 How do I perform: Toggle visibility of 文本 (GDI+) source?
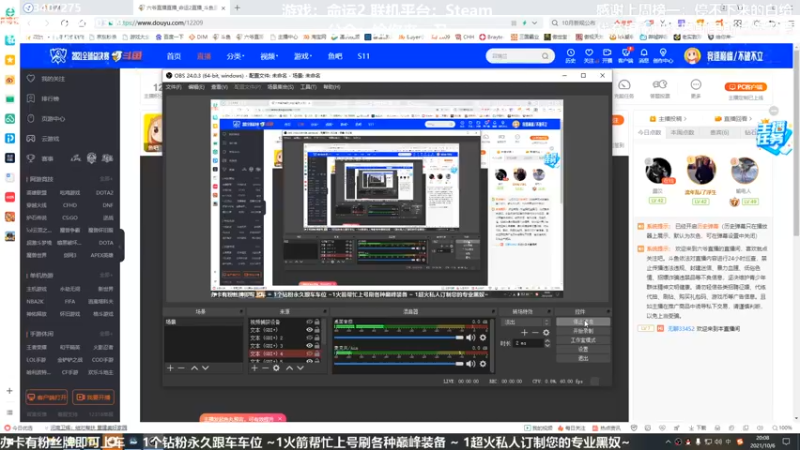coord(309,330)
